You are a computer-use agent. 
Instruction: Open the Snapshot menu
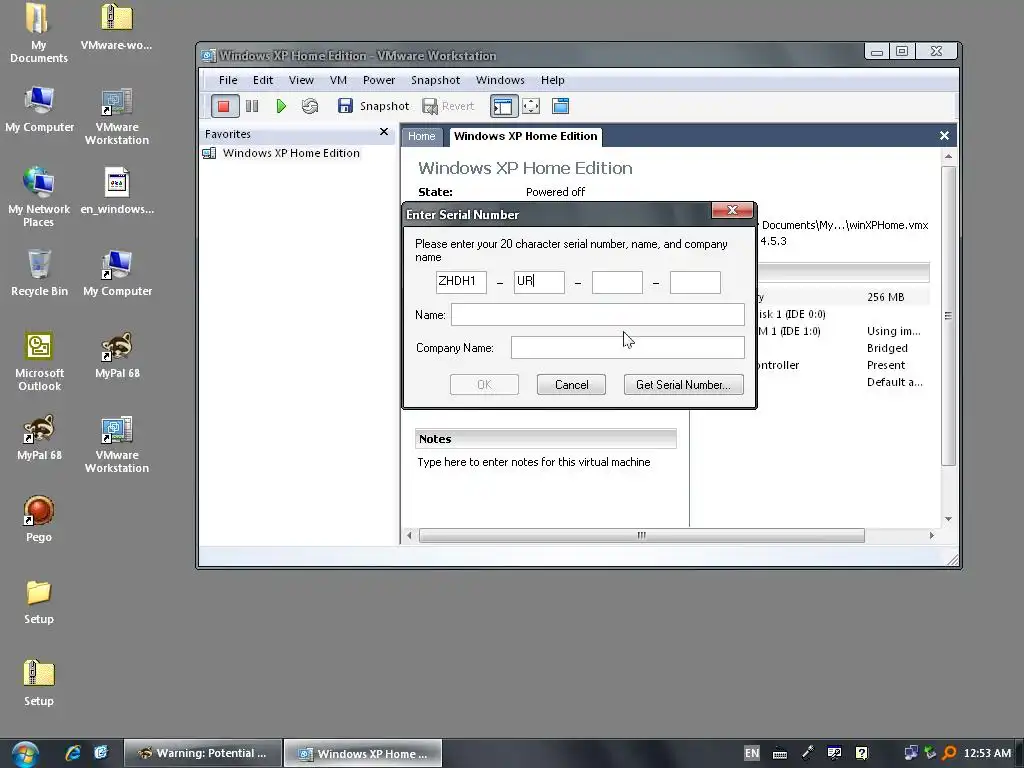[436, 80]
